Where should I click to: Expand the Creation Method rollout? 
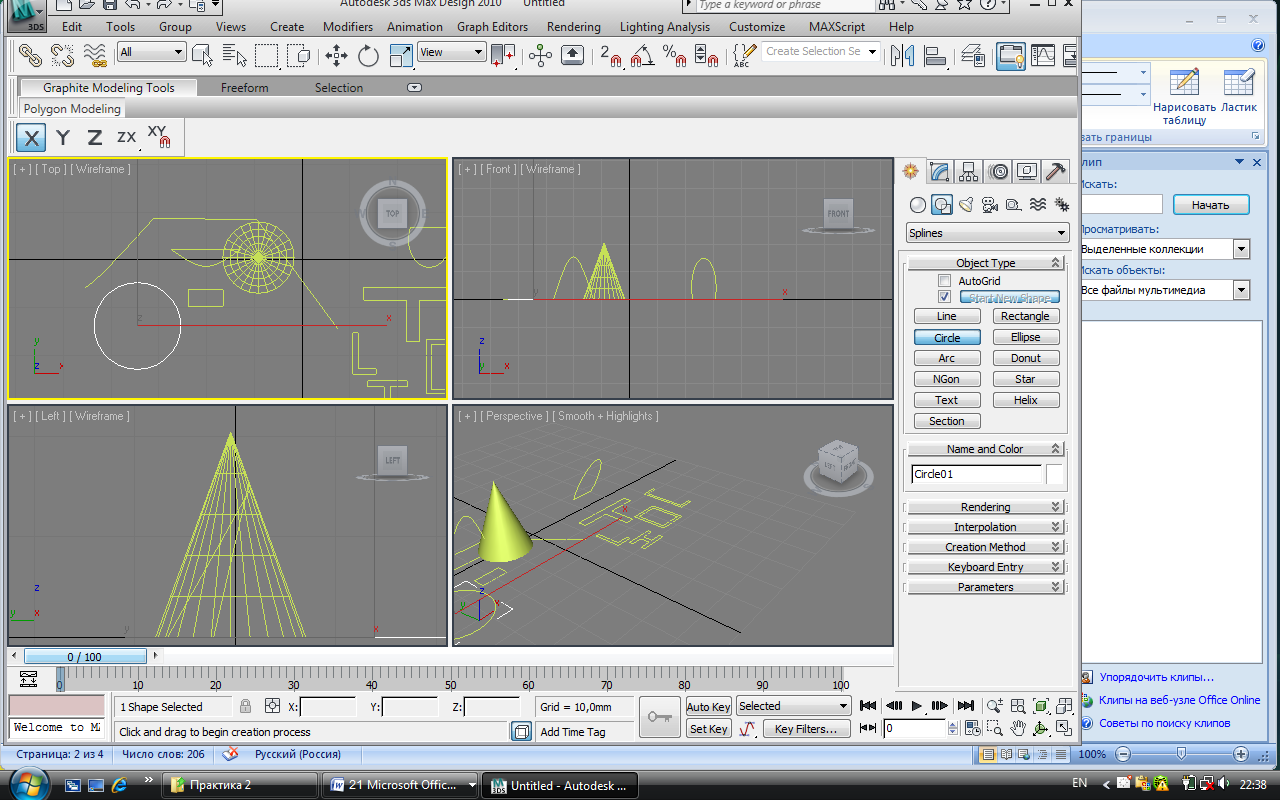[x=985, y=547]
